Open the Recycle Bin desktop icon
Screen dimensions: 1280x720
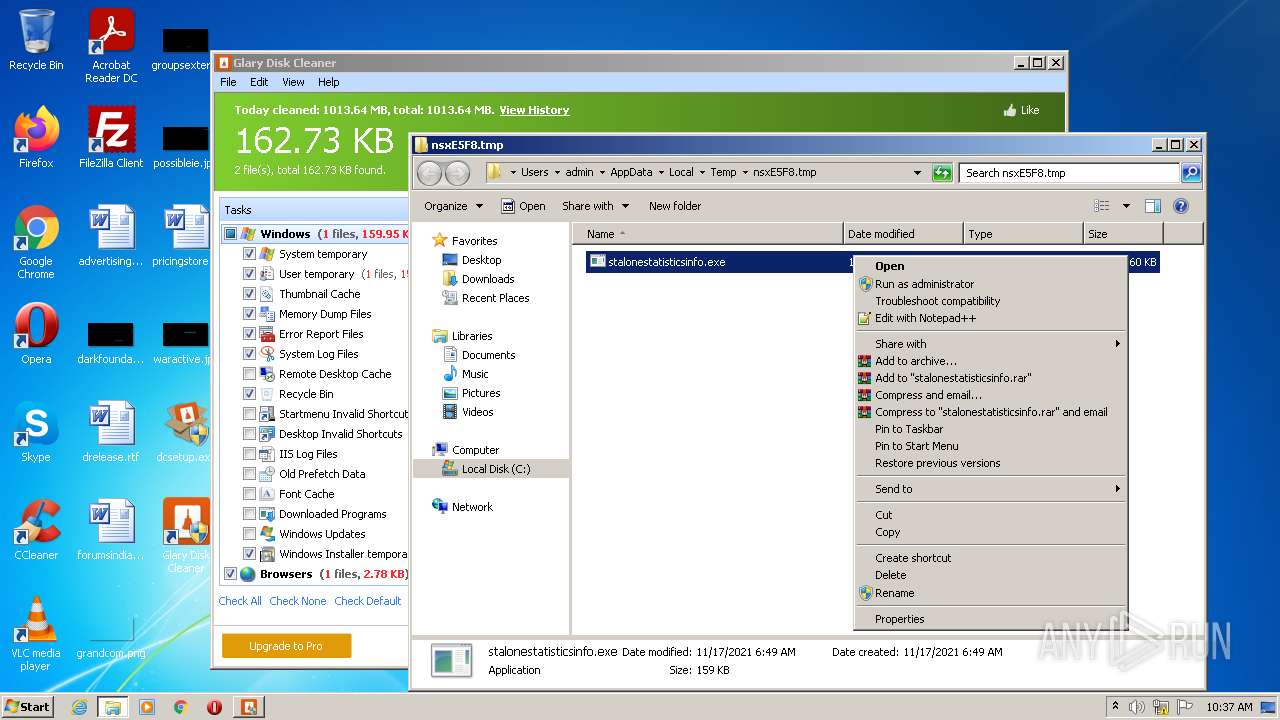pos(36,40)
